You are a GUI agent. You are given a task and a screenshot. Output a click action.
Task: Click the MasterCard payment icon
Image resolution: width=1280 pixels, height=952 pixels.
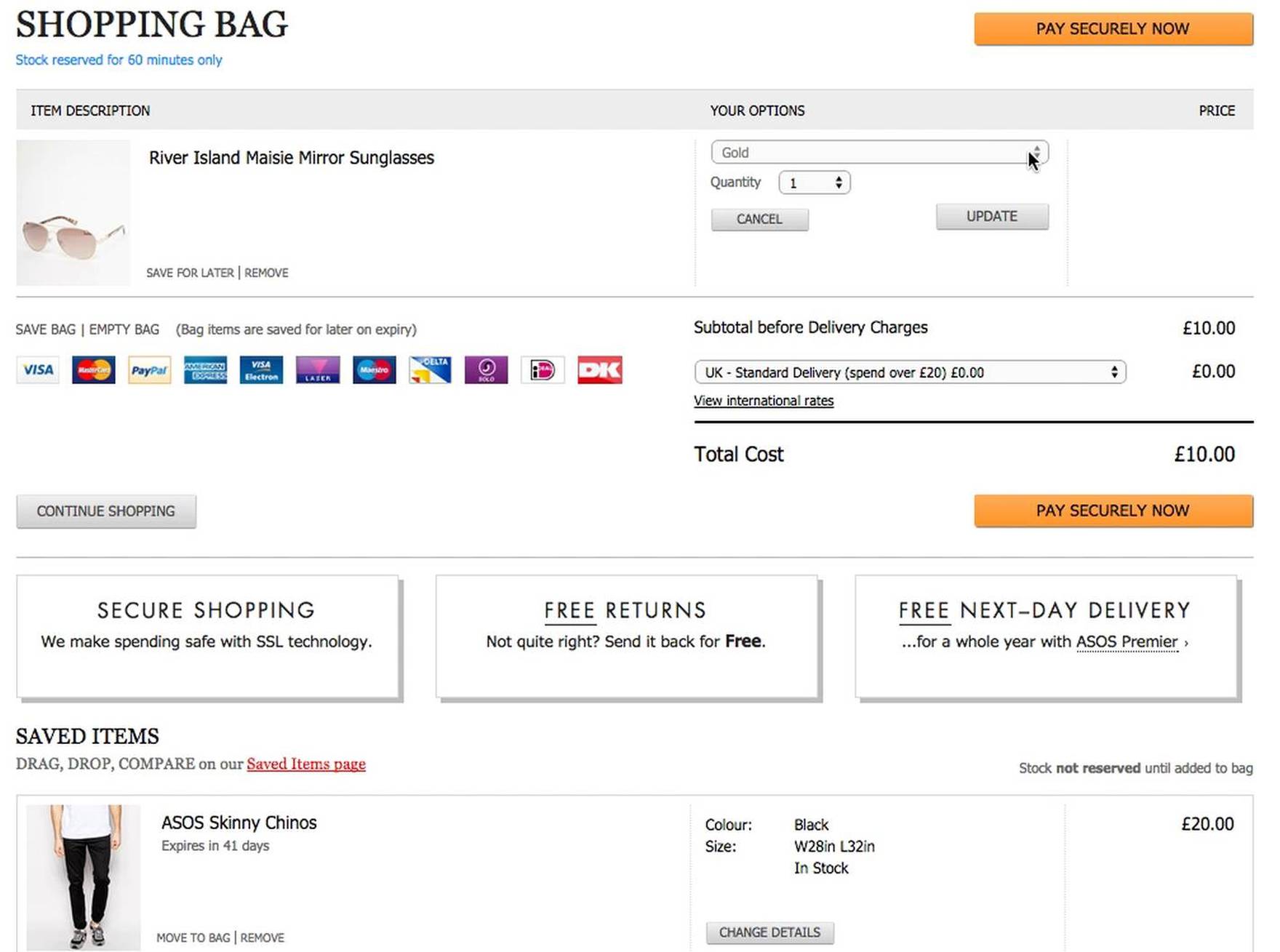pyautogui.click(x=93, y=370)
